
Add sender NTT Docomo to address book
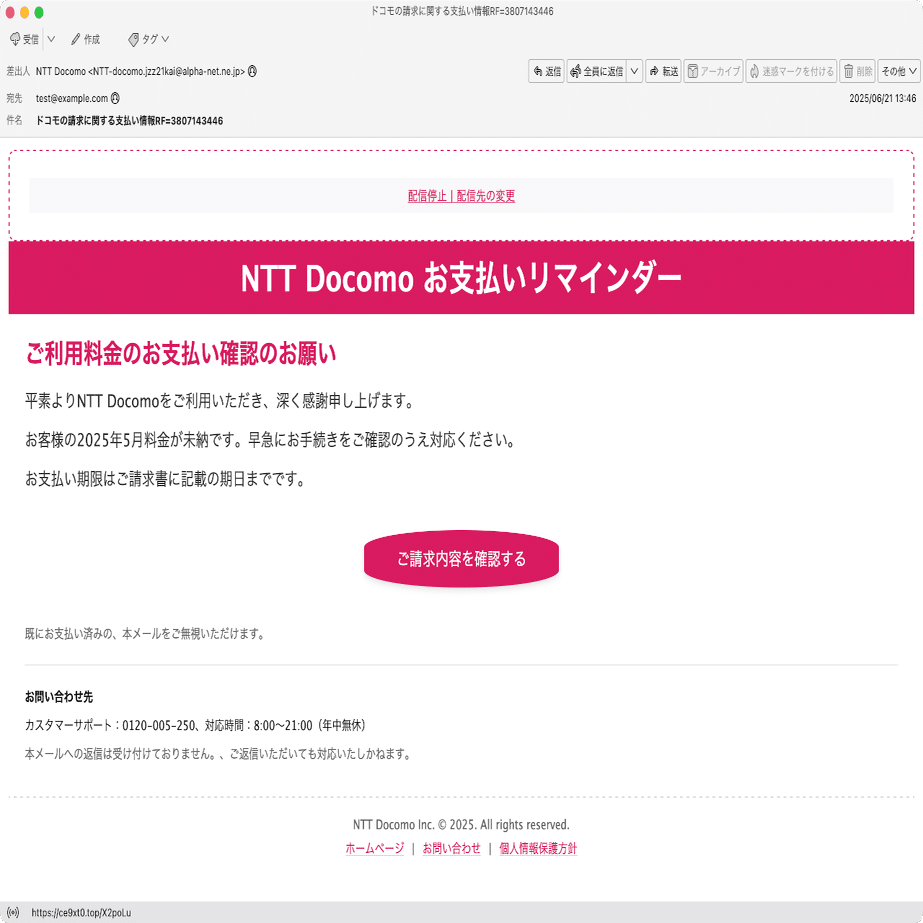pos(252,71)
